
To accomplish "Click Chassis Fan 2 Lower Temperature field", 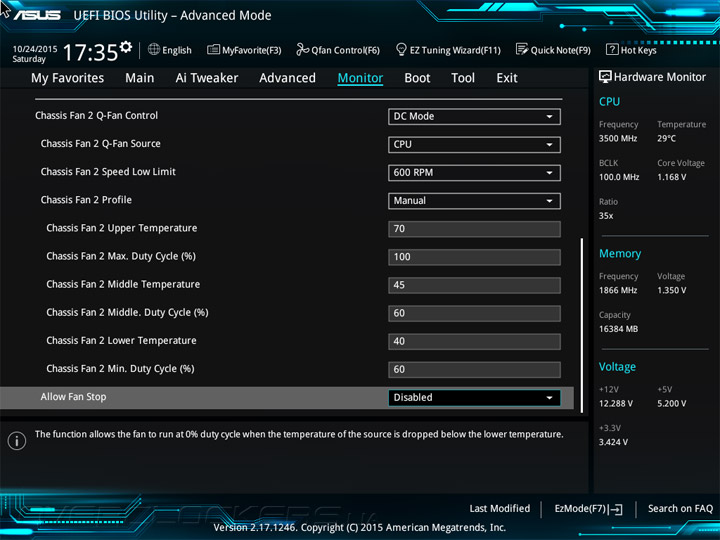I will (x=474, y=341).
